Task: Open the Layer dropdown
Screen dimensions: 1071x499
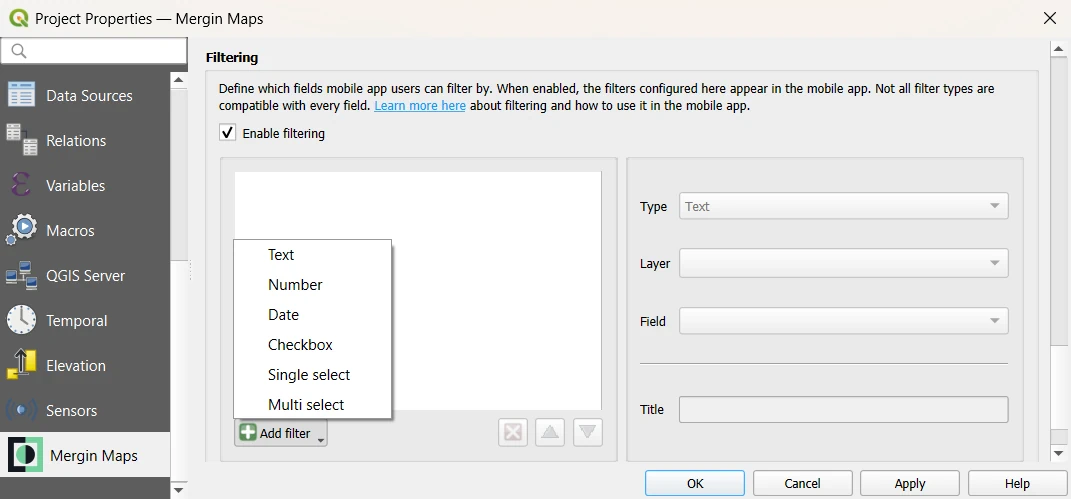Action: 844,263
